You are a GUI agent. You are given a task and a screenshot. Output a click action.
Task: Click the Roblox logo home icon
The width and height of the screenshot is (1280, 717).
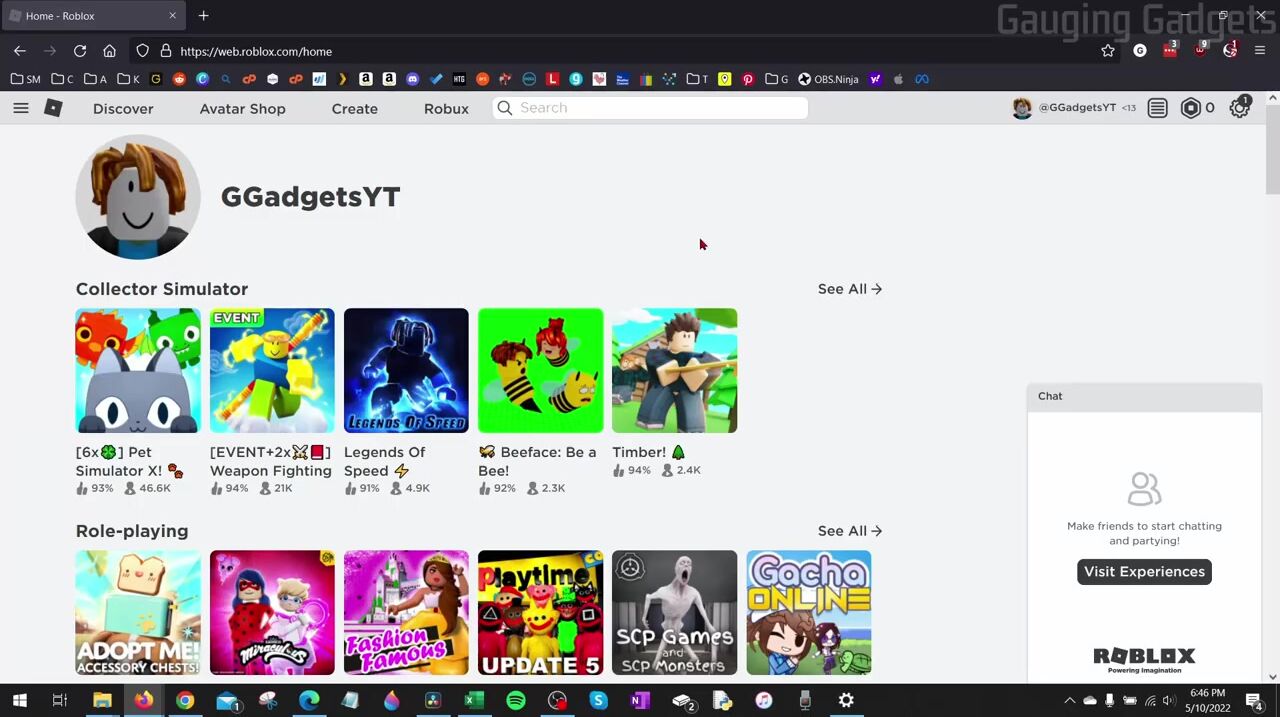[x=53, y=108]
